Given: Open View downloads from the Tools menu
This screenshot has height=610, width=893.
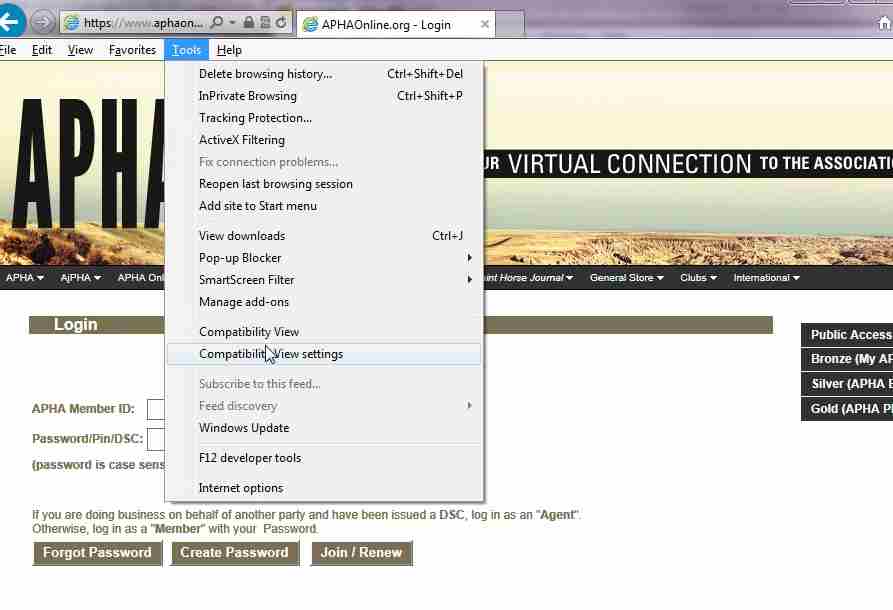Looking at the screenshot, I should pyautogui.click(x=325, y=236).
